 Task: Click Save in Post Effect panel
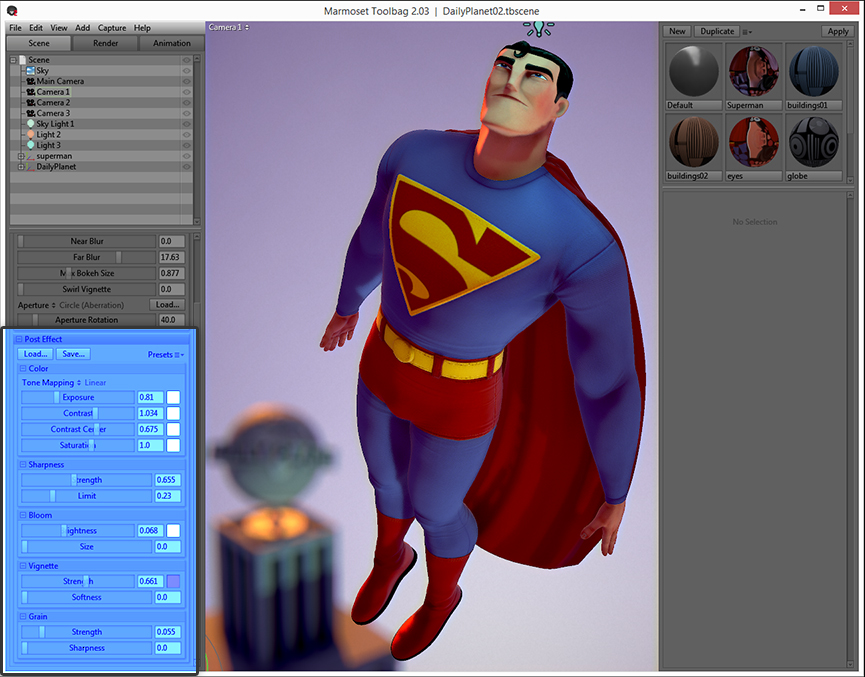(x=73, y=354)
